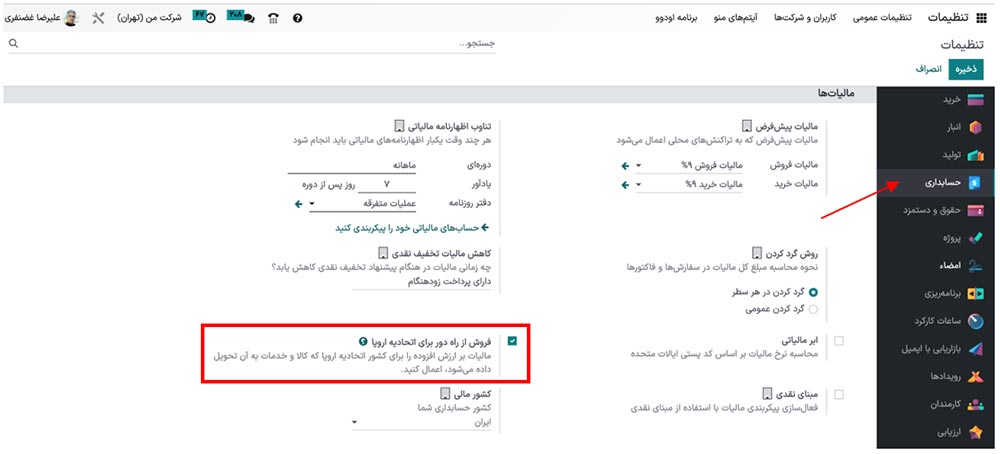Select حسابداری tab in the sidebar
Screen dimensions: 1000x454
[x=937, y=183]
